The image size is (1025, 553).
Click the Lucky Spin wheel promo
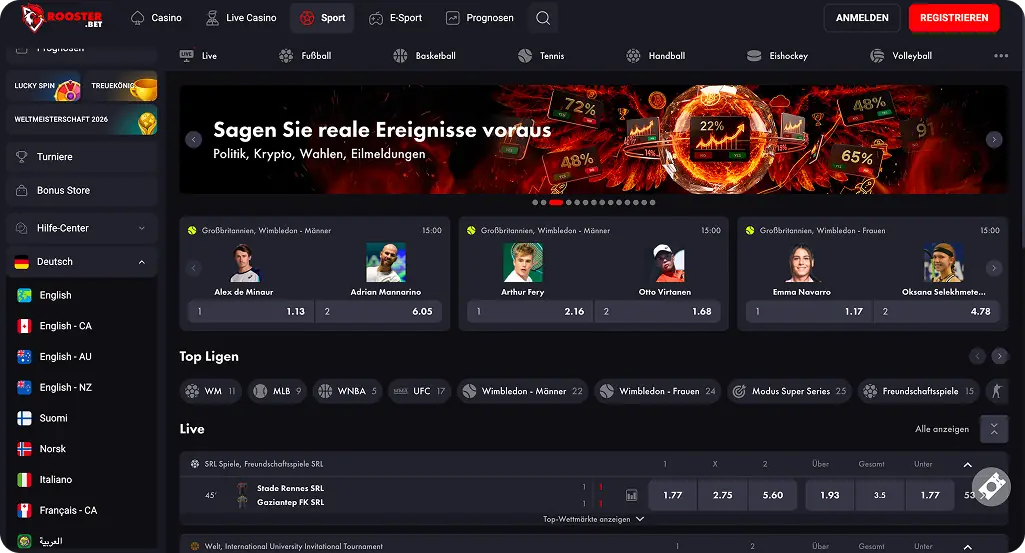tap(44, 86)
